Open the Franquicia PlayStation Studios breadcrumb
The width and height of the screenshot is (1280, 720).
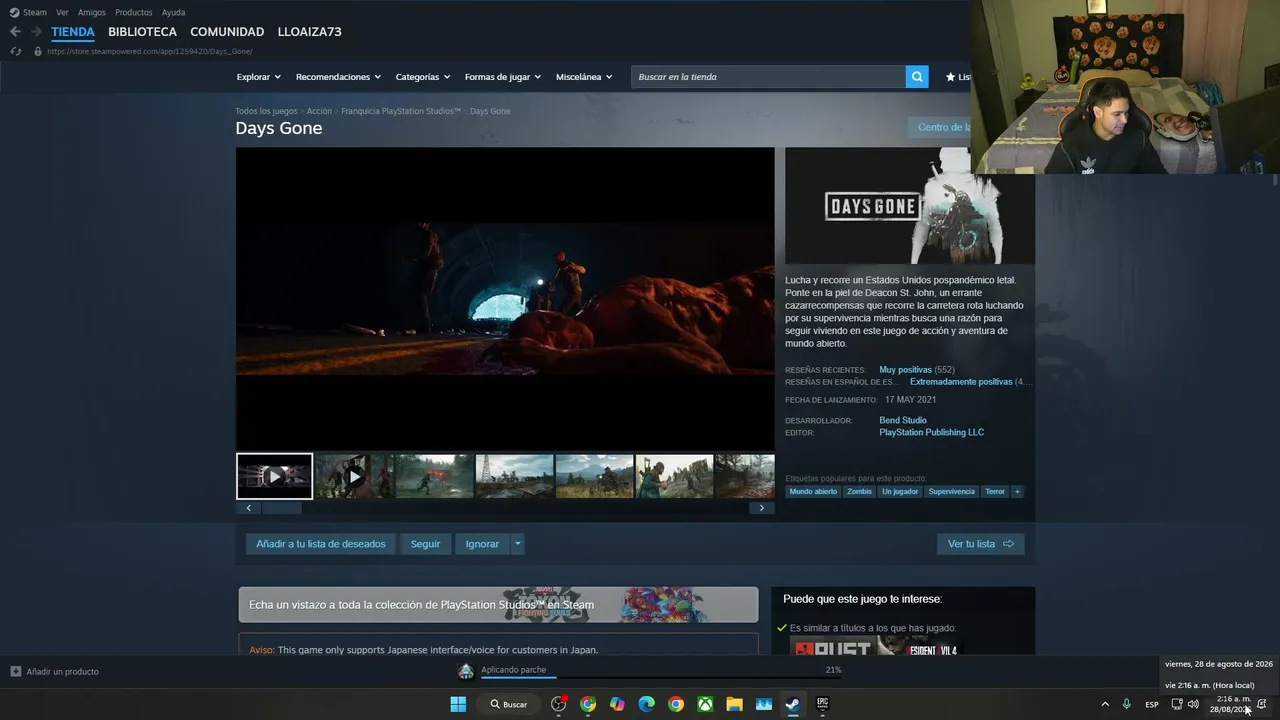401,111
